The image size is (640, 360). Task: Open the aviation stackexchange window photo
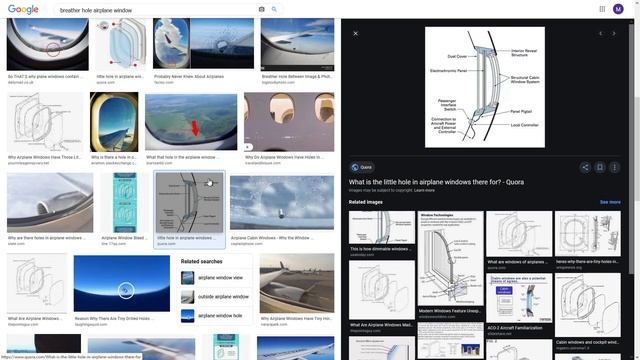[x=114, y=122]
